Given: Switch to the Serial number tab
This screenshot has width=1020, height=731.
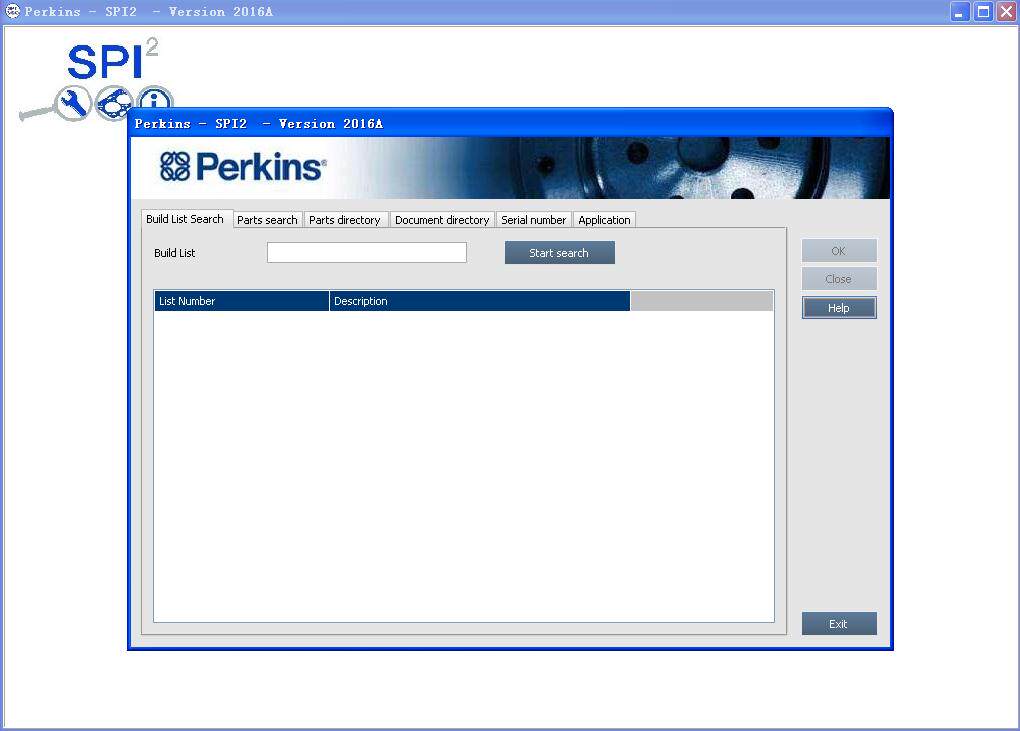Looking at the screenshot, I should coord(533,219).
